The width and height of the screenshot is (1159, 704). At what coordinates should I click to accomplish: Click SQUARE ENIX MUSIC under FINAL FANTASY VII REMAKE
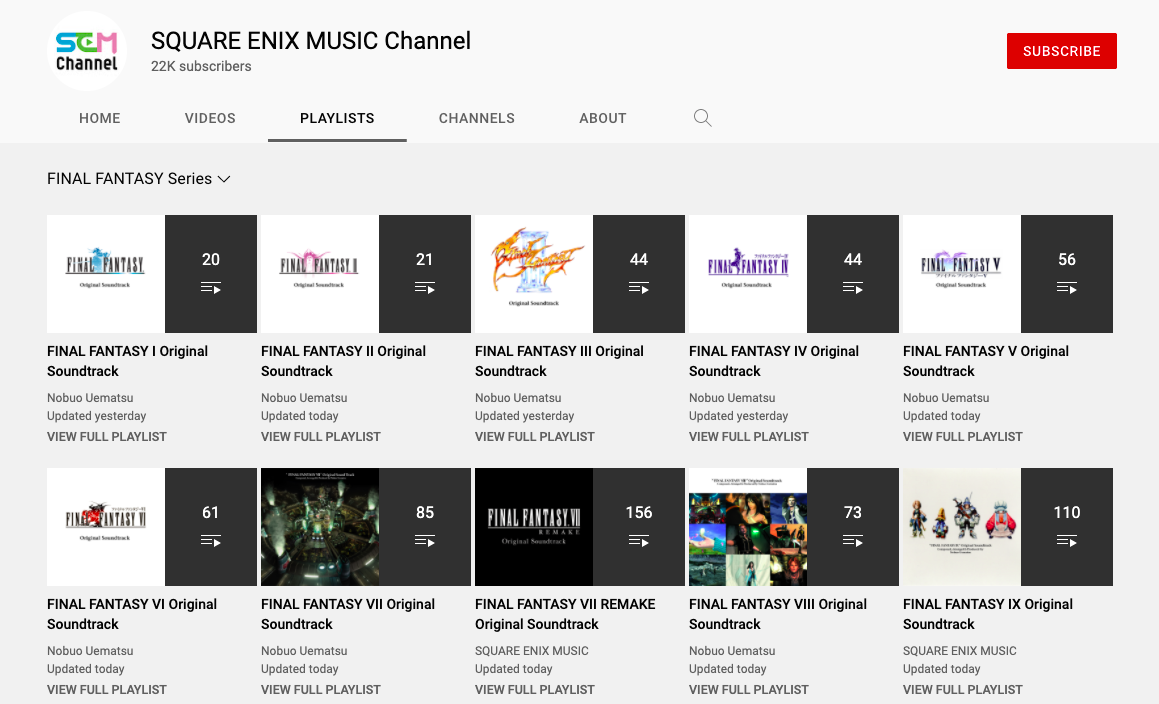[x=531, y=651]
